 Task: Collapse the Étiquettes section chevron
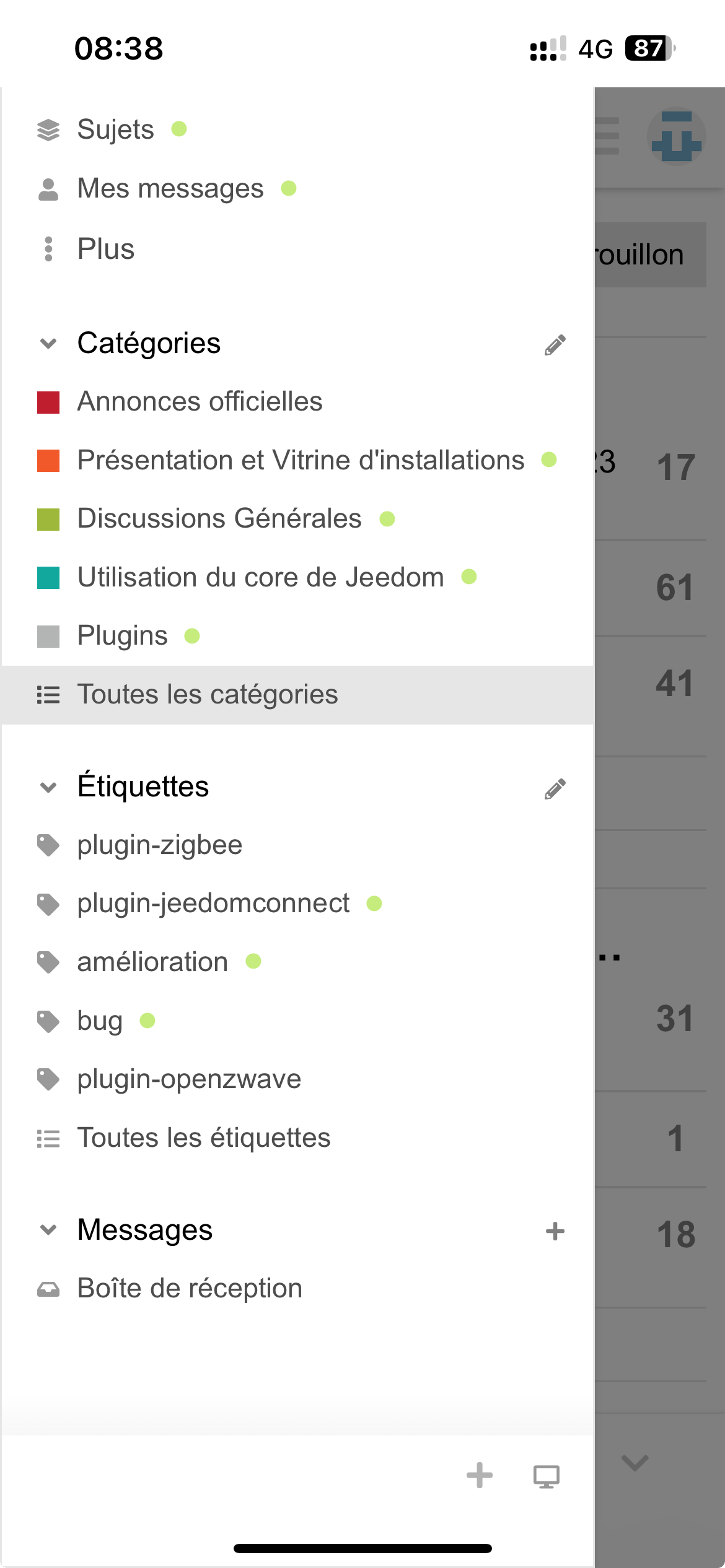tap(48, 787)
